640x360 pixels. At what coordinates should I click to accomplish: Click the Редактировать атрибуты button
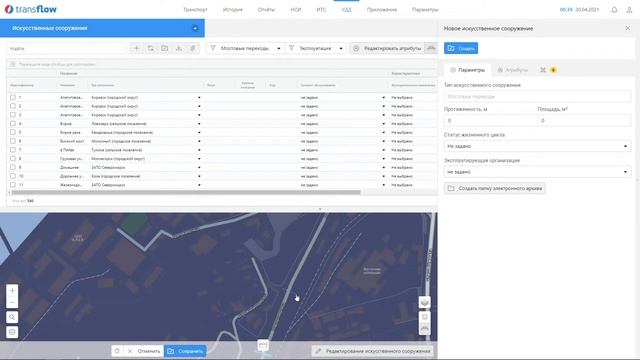[387, 48]
